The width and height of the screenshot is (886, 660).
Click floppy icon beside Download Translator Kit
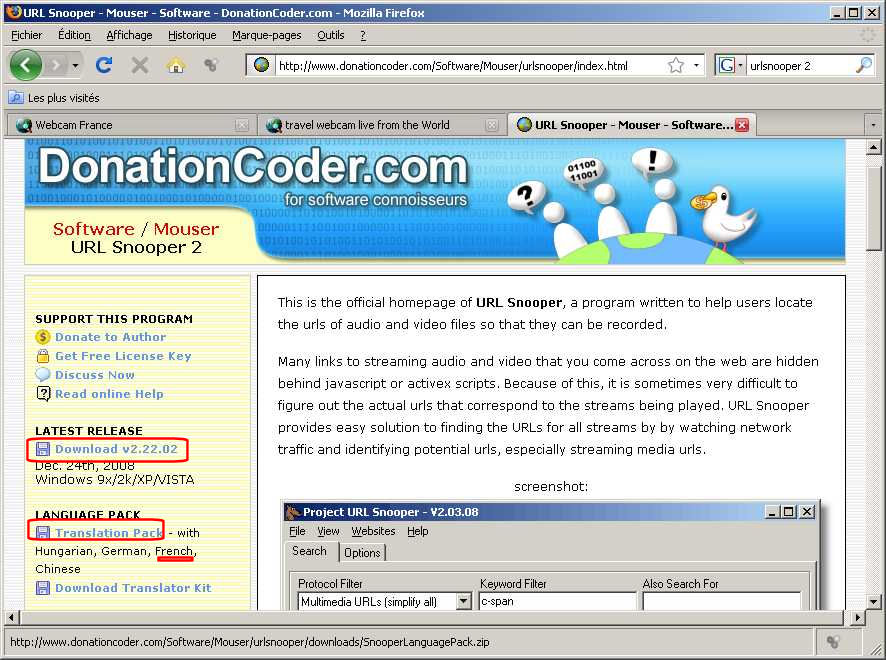coord(43,588)
